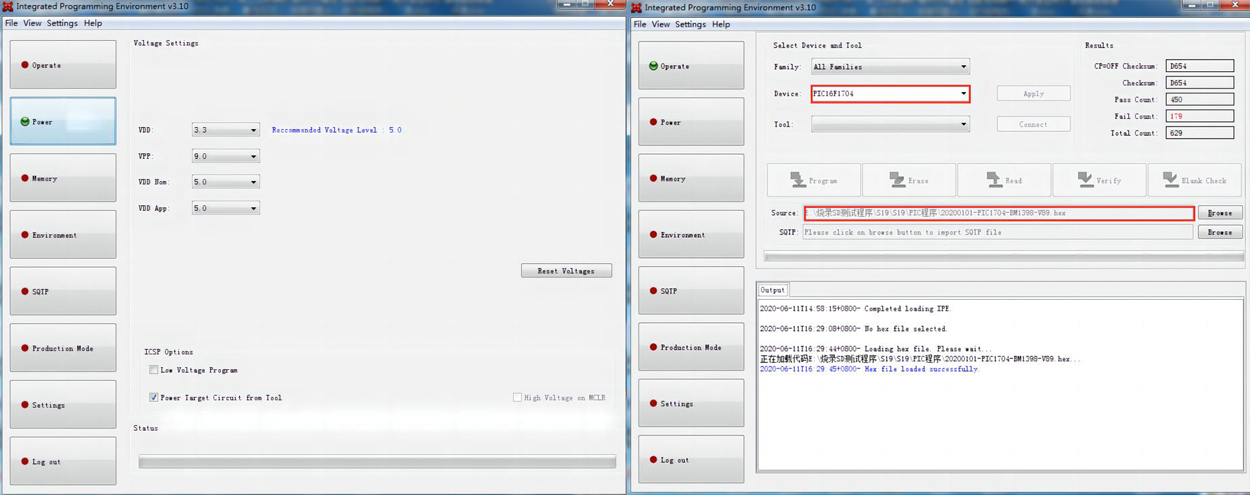Image resolution: width=1250 pixels, height=495 pixels.
Task: Click the Fail Count value field
Action: coord(1199,116)
